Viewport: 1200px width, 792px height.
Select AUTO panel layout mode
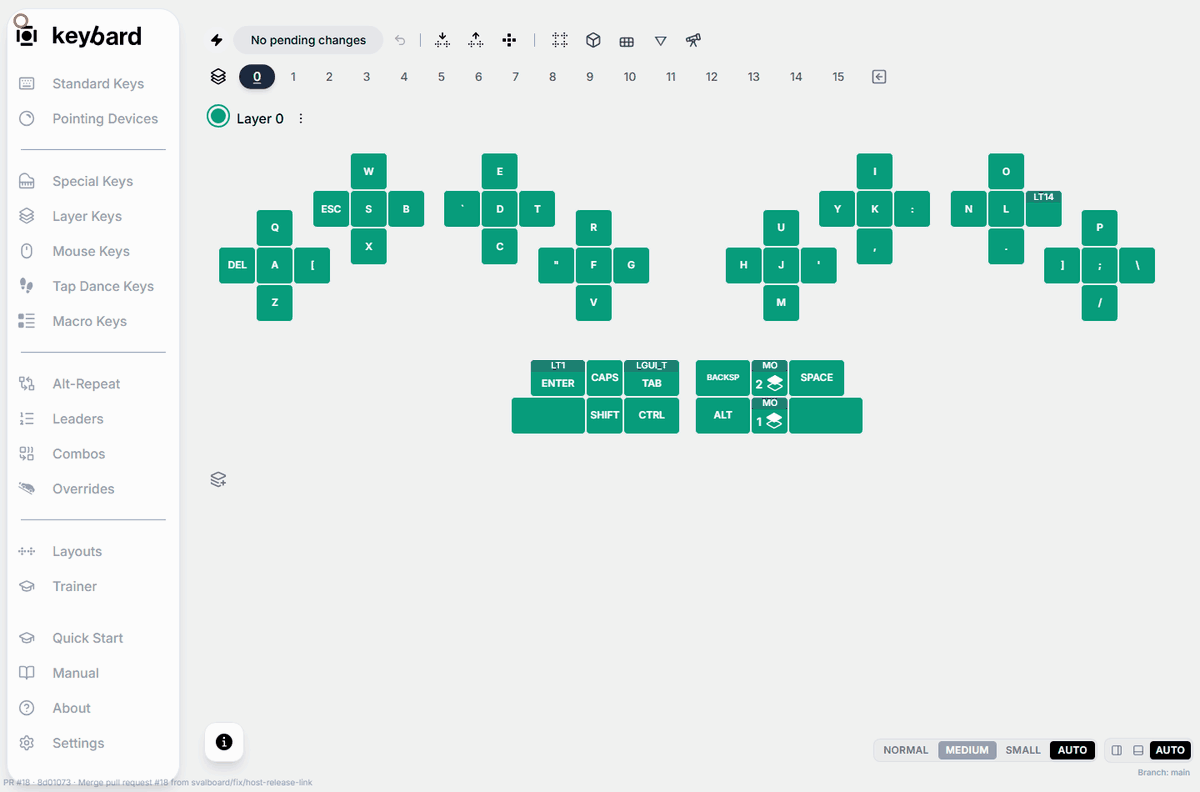[x=1170, y=750]
